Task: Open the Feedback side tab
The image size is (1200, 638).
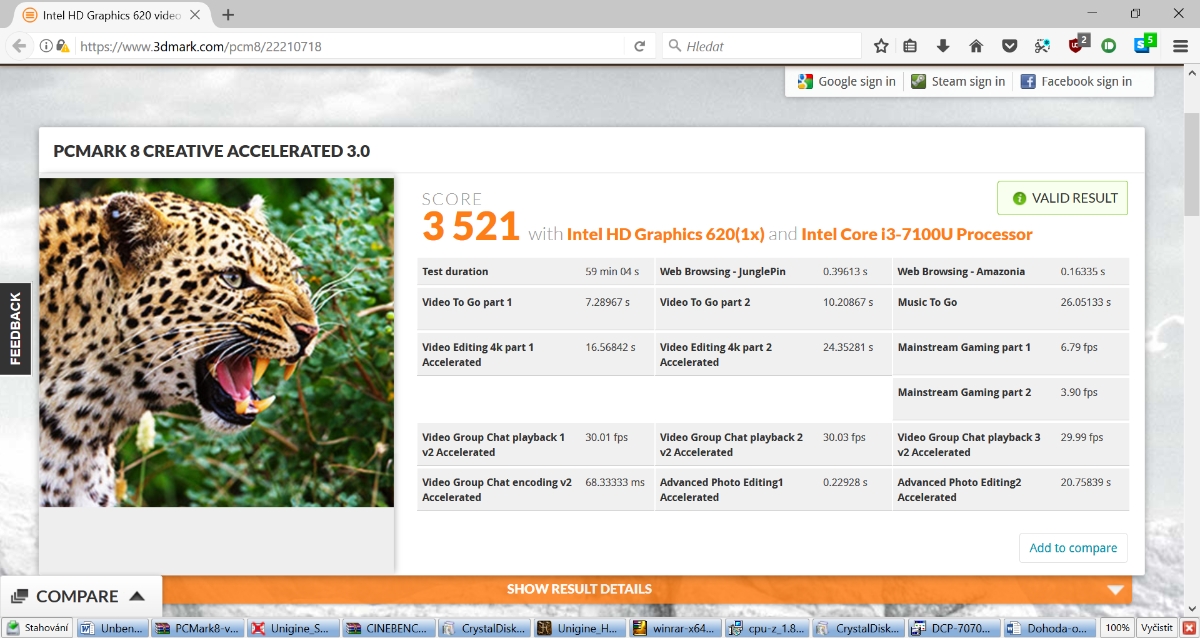Action: point(15,328)
